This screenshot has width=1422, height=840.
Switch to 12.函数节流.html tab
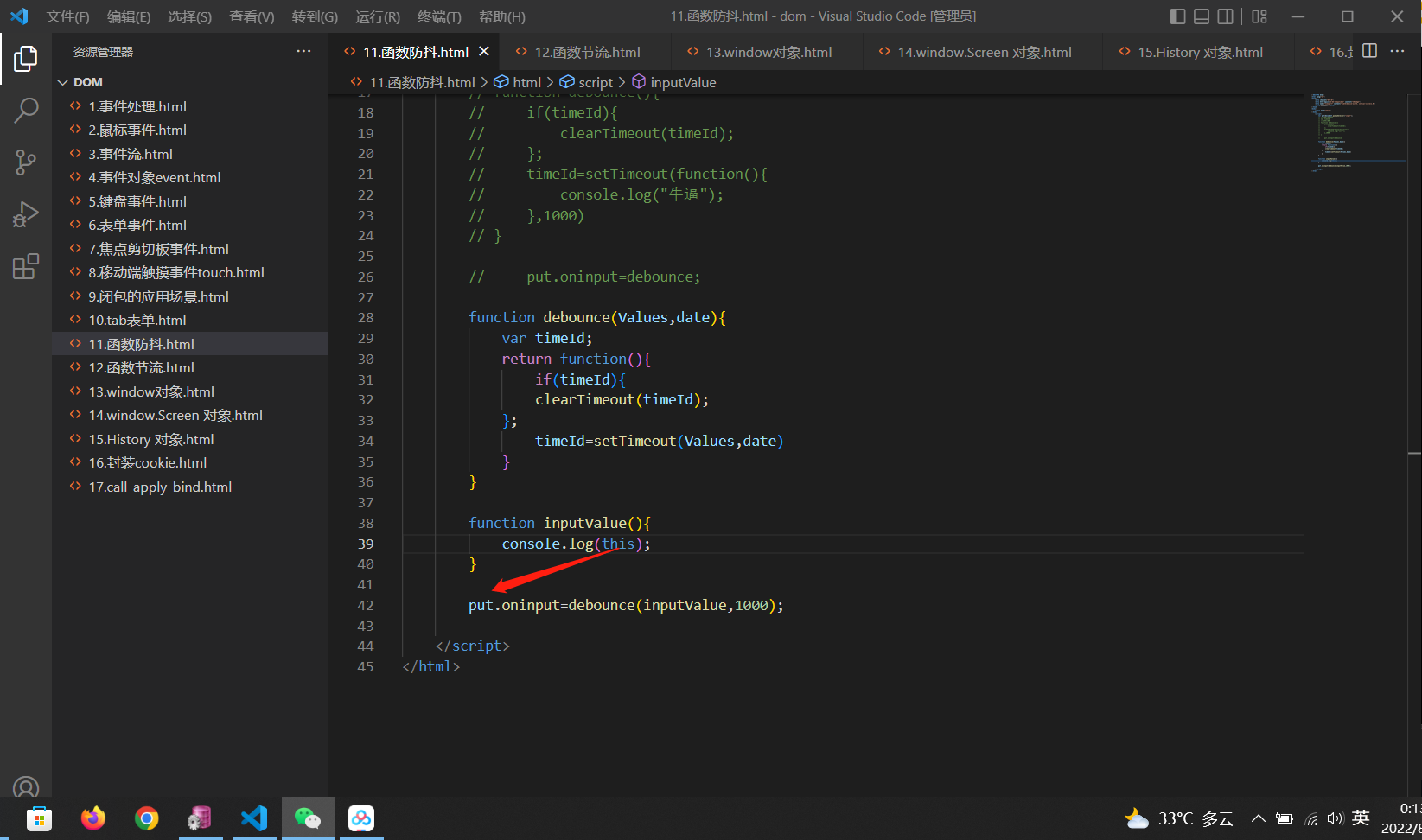pos(587,52)
